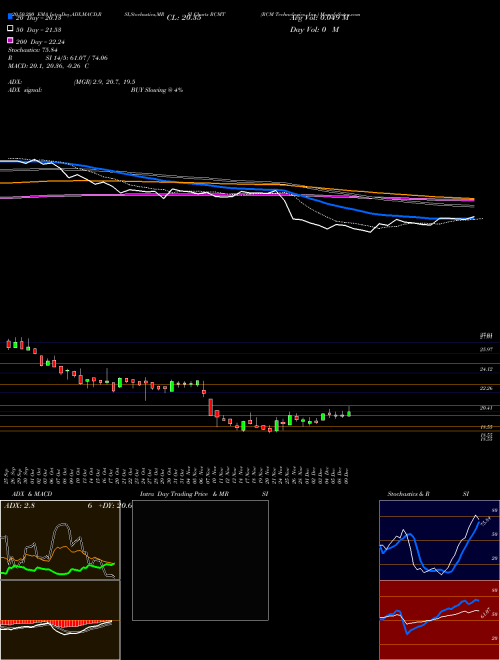The width and height of the screenshot is (500, 660).
Task: Click the red RSI chart panel
Action: (x=439, y=620)
